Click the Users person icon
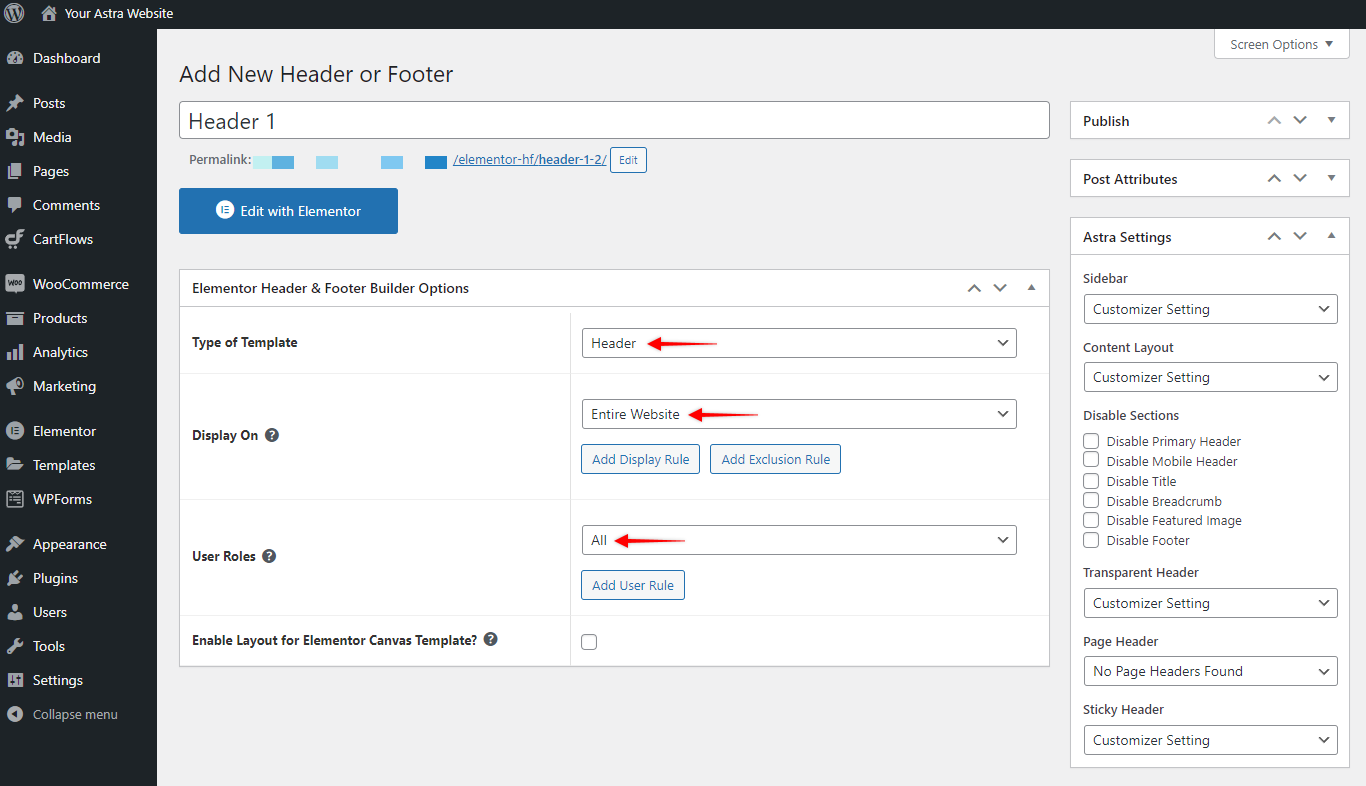This screenshot has width=1366, height=786. coord(15,612)
